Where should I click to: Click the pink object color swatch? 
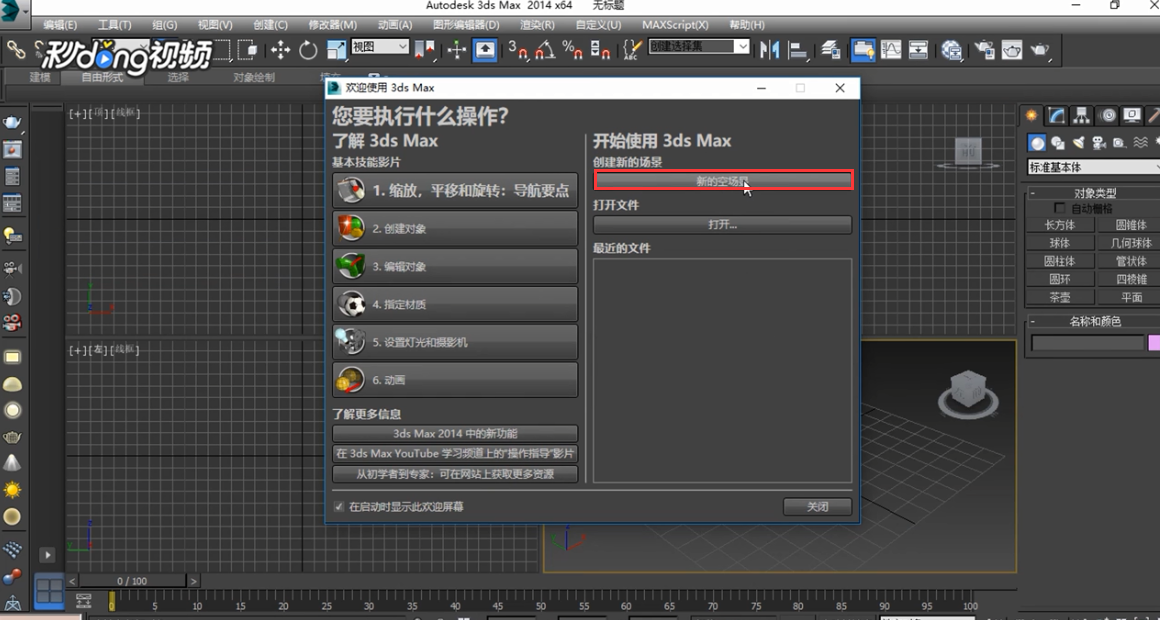coord(1154,343)
